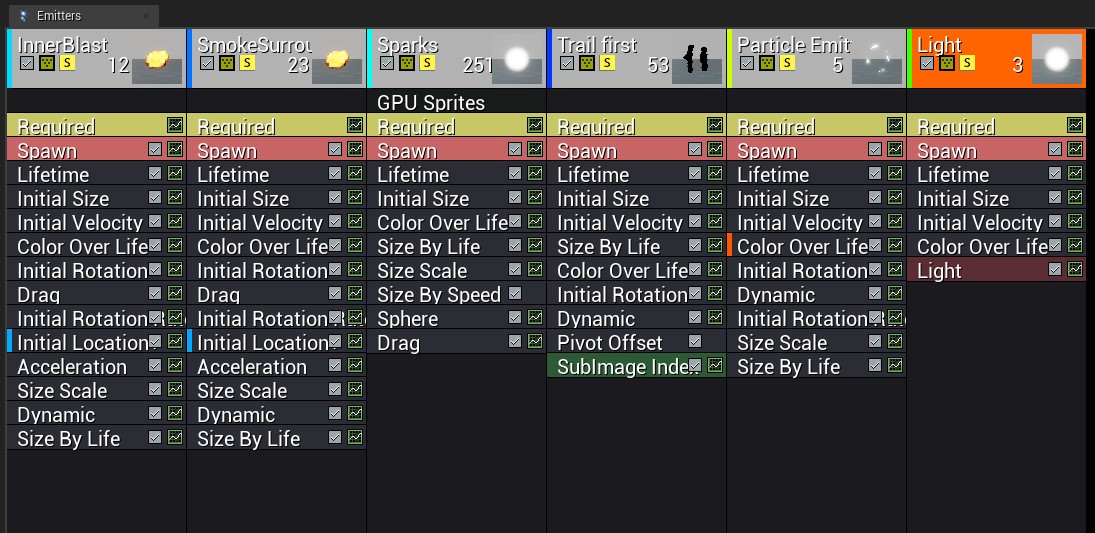The image size is (1095, 533).
Task: Click Sparks emitter solo S icon
Action: [x=427, y=63]
